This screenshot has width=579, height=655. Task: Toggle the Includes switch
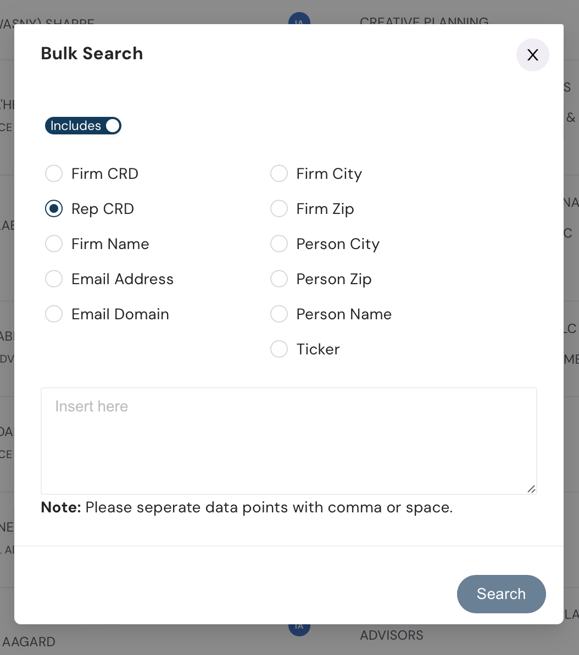(83, 126)
